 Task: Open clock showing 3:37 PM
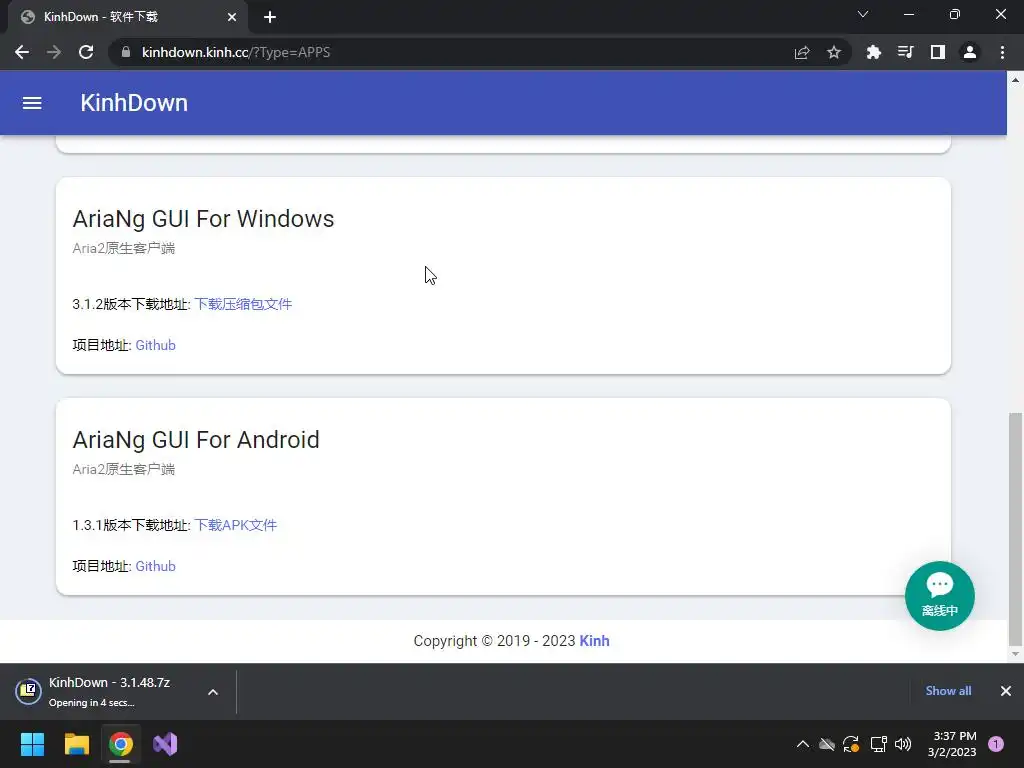tap(952, 744)
